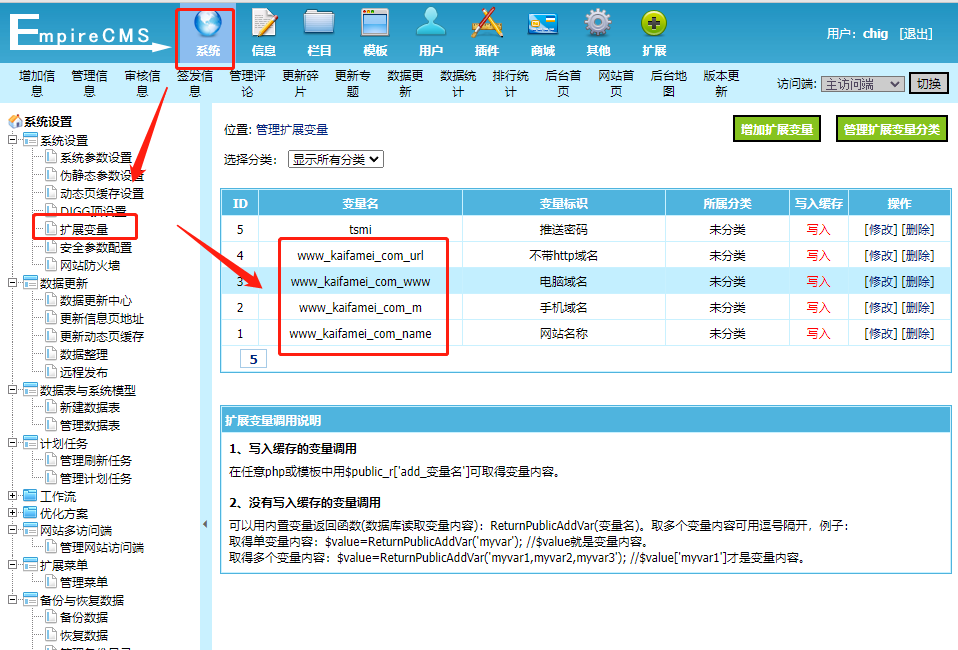958x650 pixels.
Task: Open 扩展变量 in the sidebar tree
Action: pos(84,229)
